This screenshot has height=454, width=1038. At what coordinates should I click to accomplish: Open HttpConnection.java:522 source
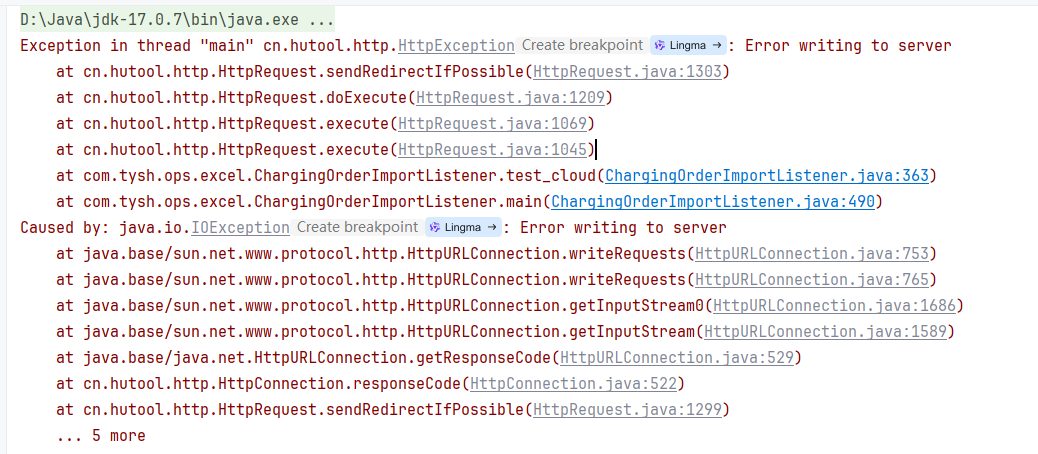[575, 383]
